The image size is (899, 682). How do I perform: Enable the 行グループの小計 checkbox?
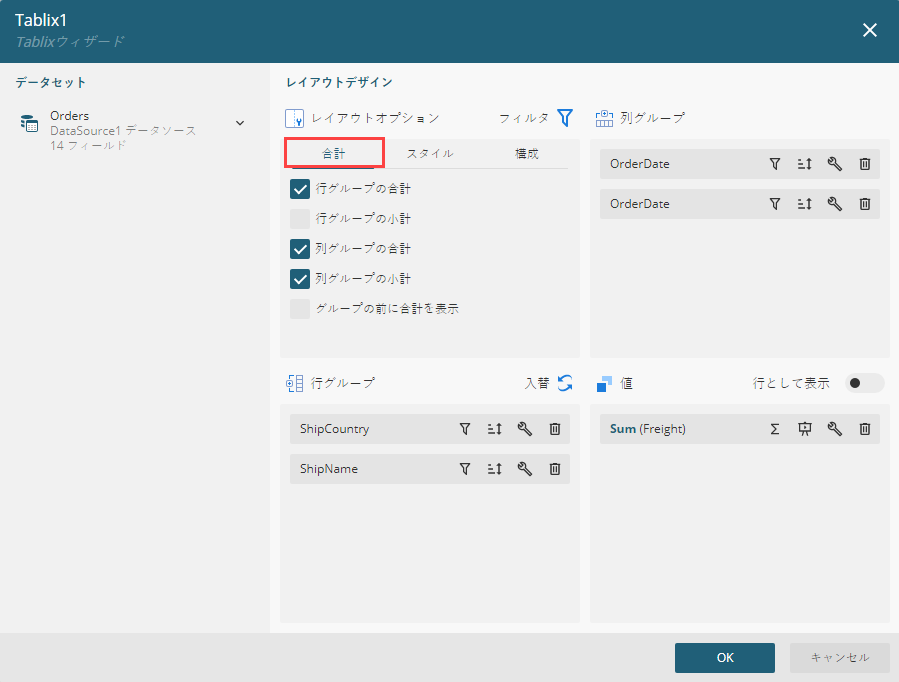click(x=300, y=219)
